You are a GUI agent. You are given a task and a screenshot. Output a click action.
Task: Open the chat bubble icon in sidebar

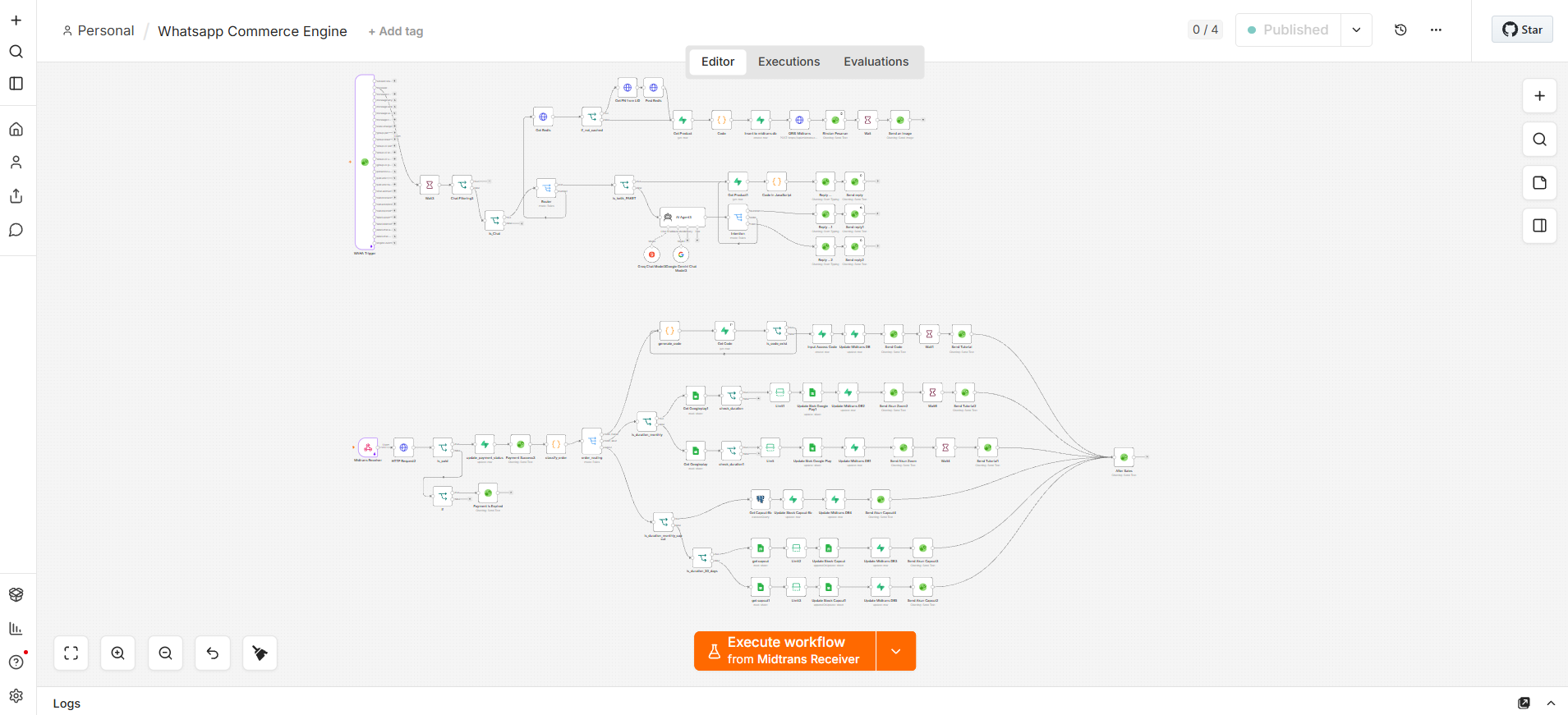[x=16, y=230]
